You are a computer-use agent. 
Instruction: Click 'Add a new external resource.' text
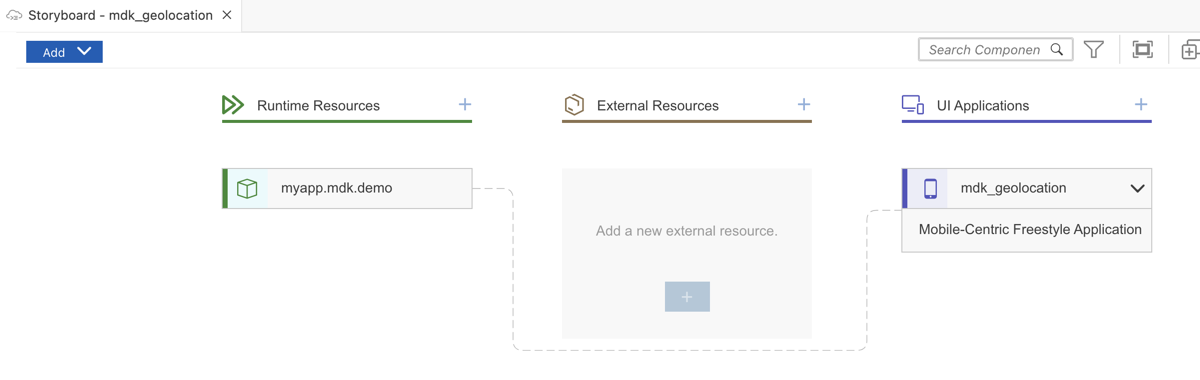pos(687,231)
